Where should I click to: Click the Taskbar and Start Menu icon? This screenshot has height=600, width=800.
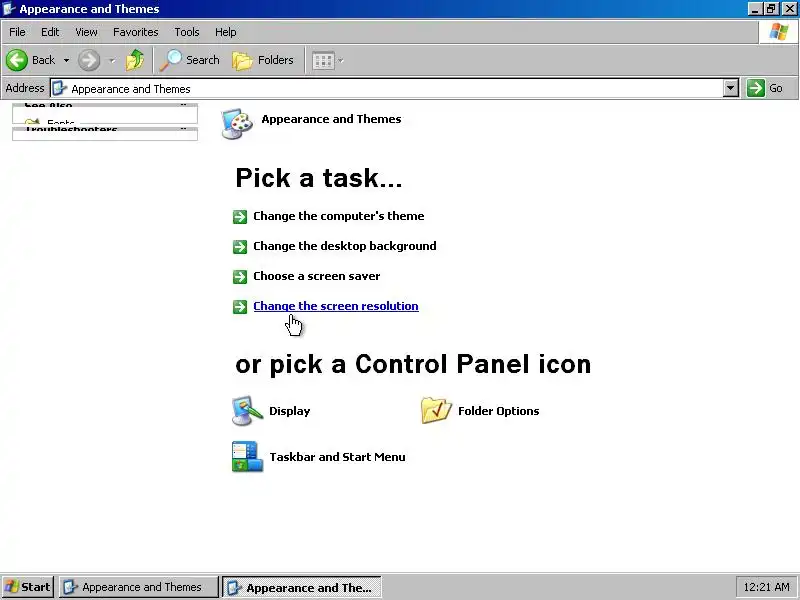pyautogui.click(x=247, y=457)
